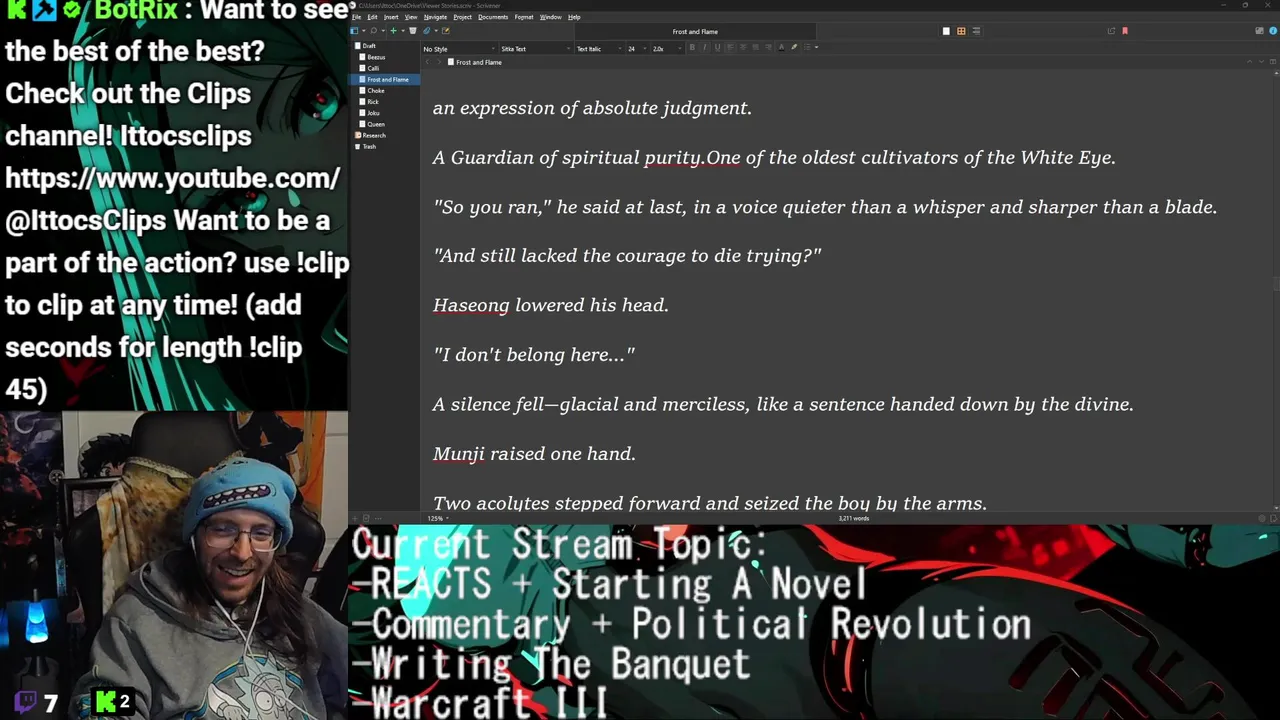Click the editor forward navigation arrow

coord(439,62)
